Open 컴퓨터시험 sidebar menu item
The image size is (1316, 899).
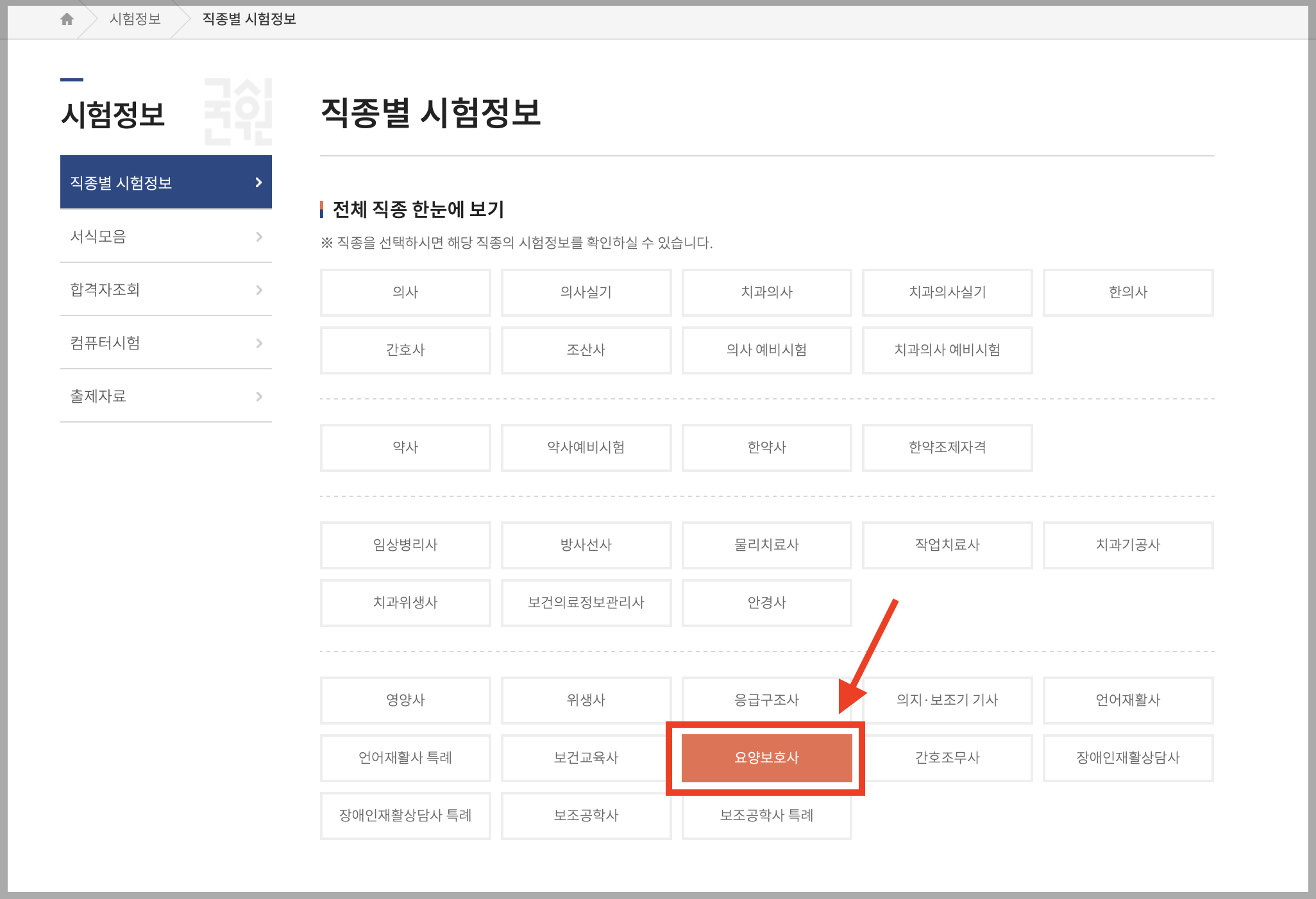105,343
